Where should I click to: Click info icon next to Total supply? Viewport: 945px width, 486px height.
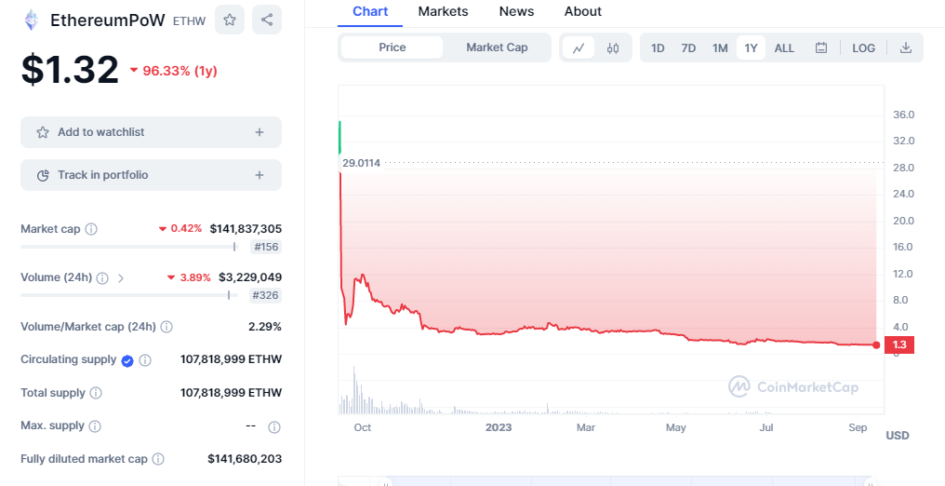click(96, 393)
